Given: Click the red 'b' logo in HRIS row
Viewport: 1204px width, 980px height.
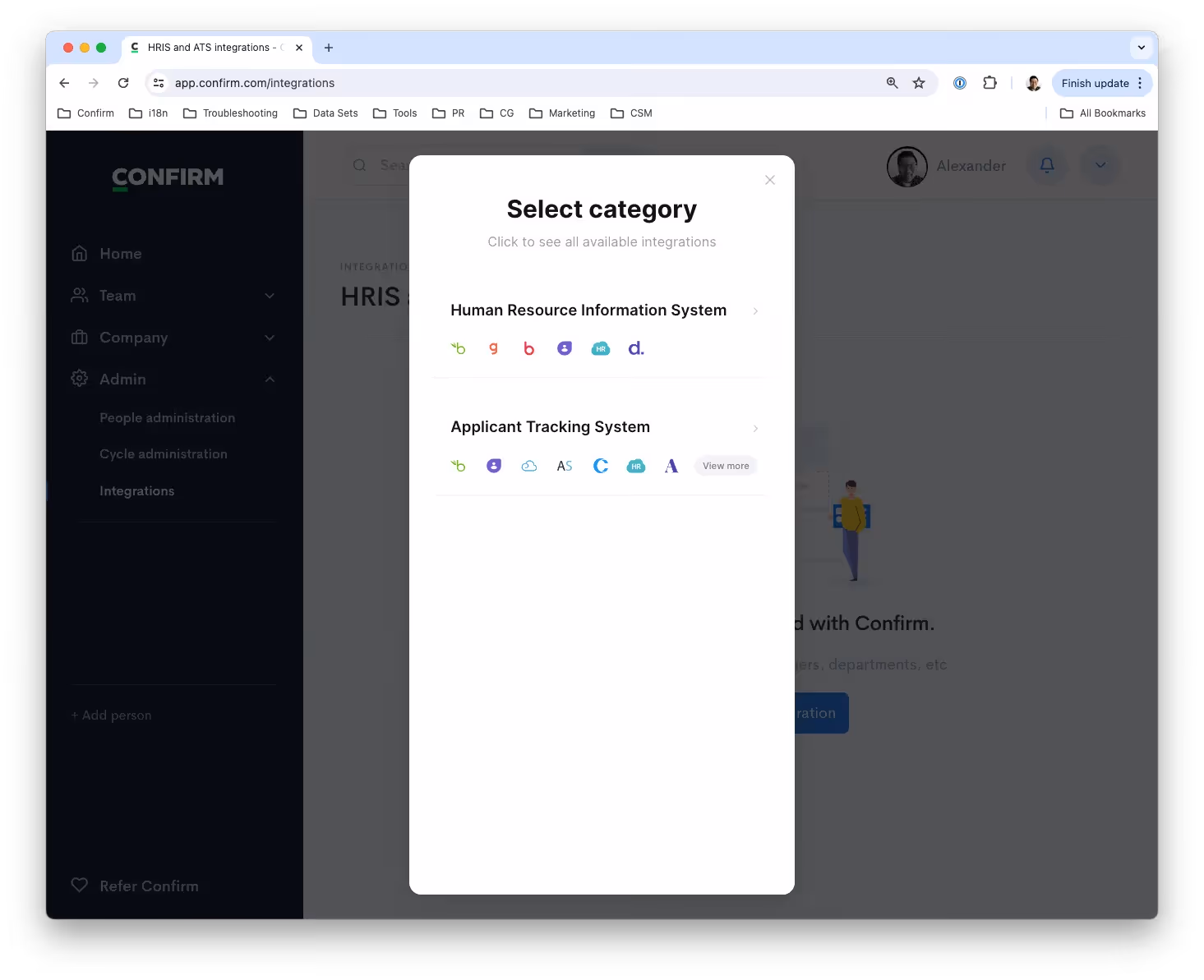Looking at the screenshot, I should (528, 348).
